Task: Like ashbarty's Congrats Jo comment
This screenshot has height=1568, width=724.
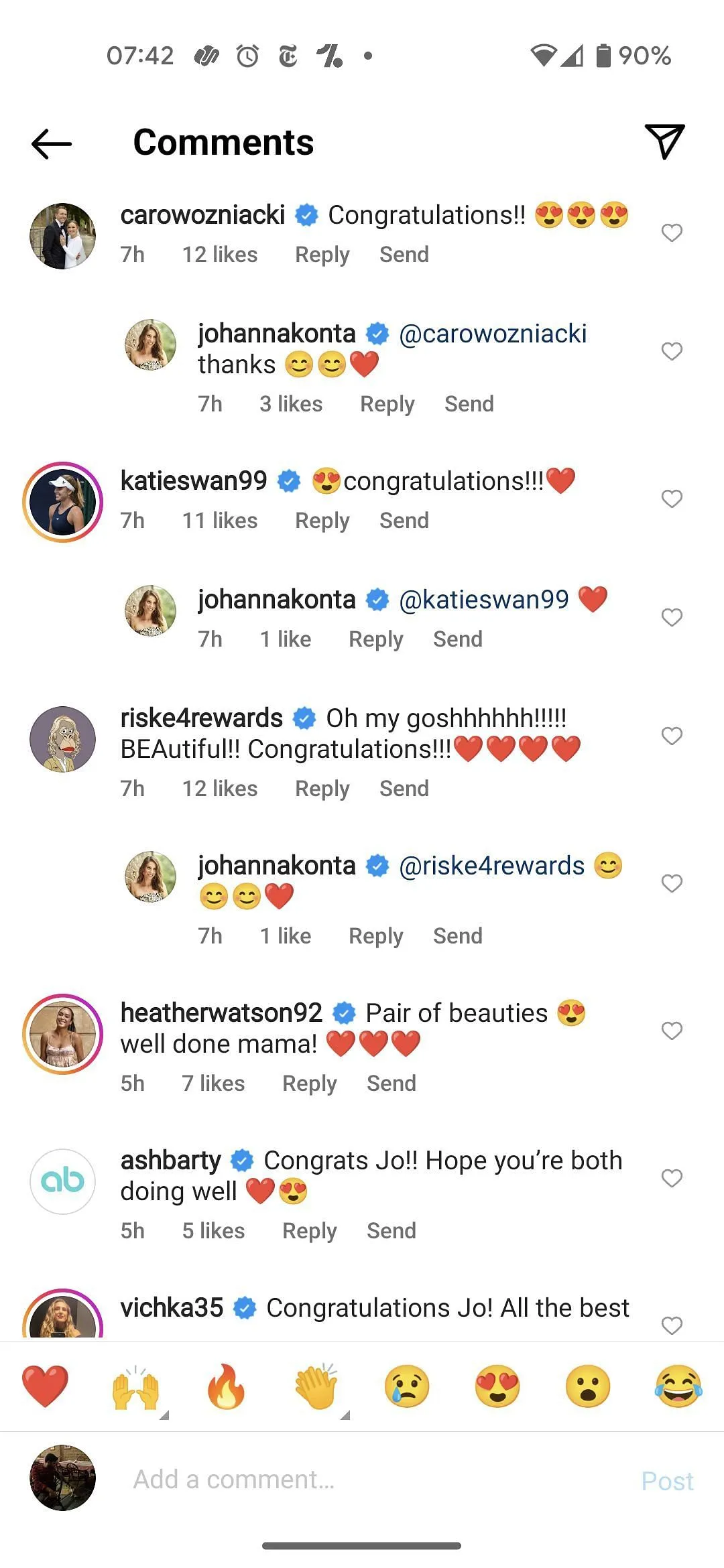Action: [672, 1178]
